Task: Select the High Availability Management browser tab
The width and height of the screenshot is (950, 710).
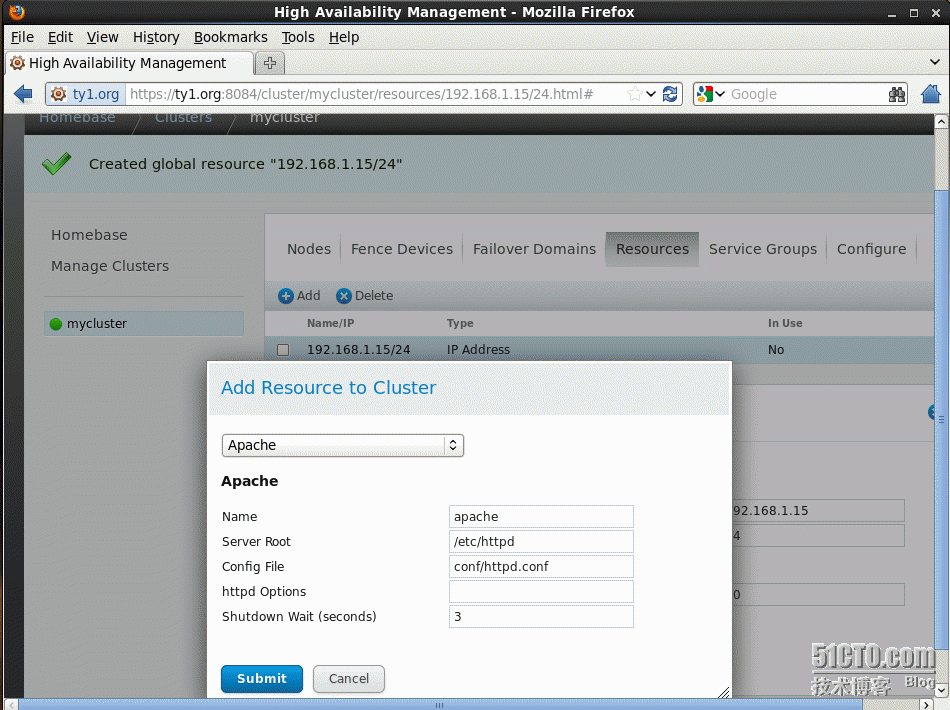Action: 128,63
